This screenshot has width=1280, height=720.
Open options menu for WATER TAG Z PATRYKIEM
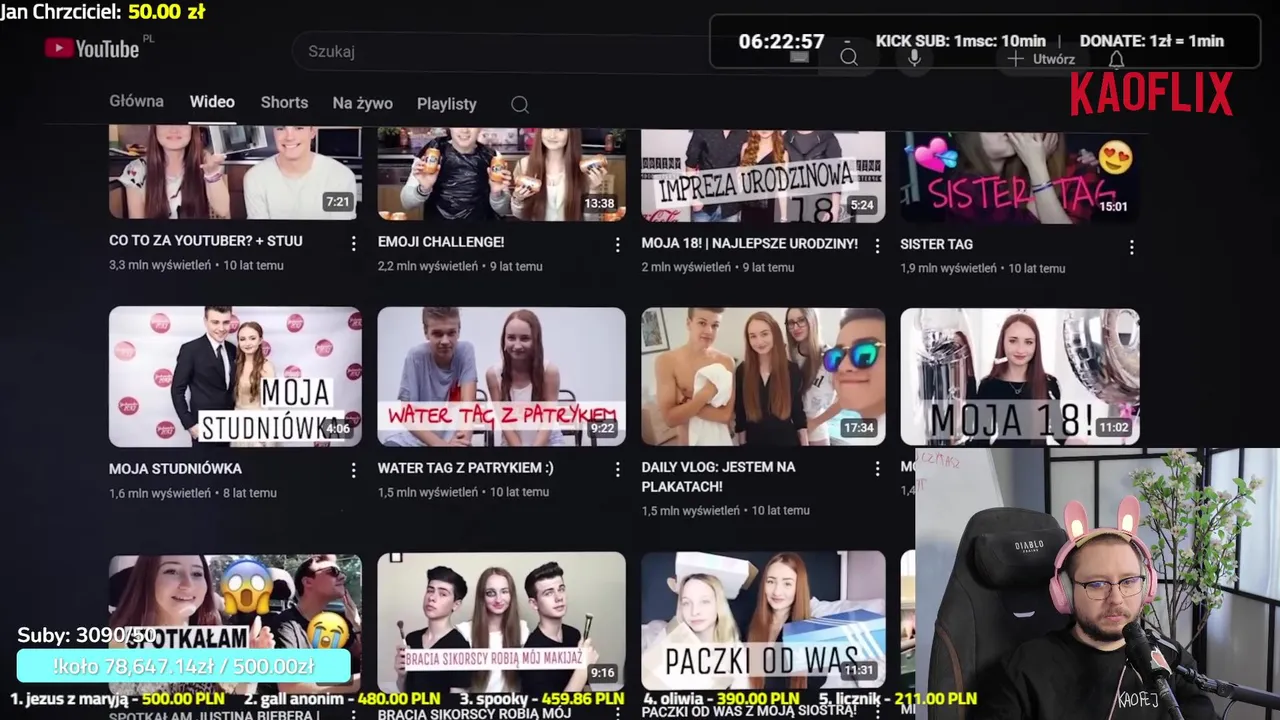617,469
